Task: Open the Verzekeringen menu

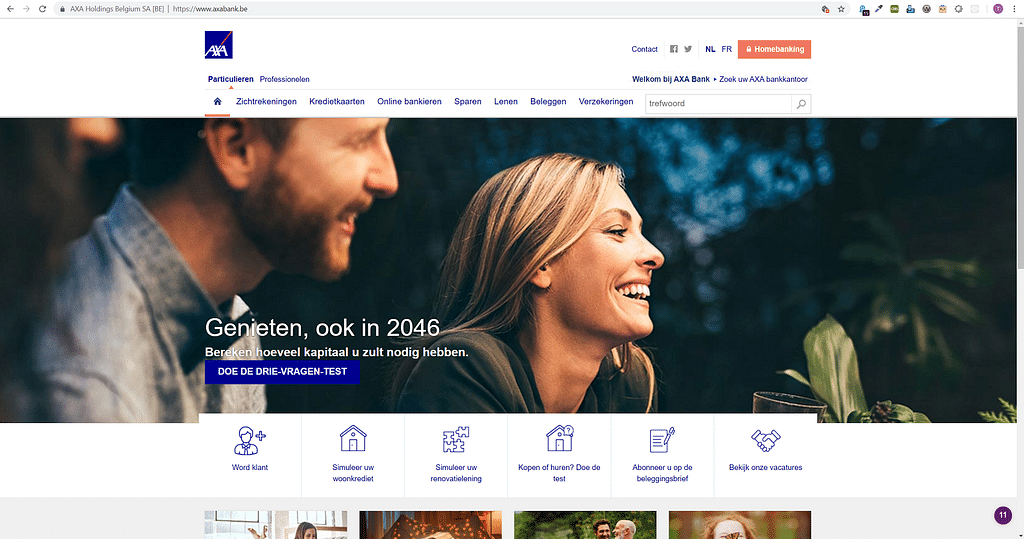Action: click(606, 101)
